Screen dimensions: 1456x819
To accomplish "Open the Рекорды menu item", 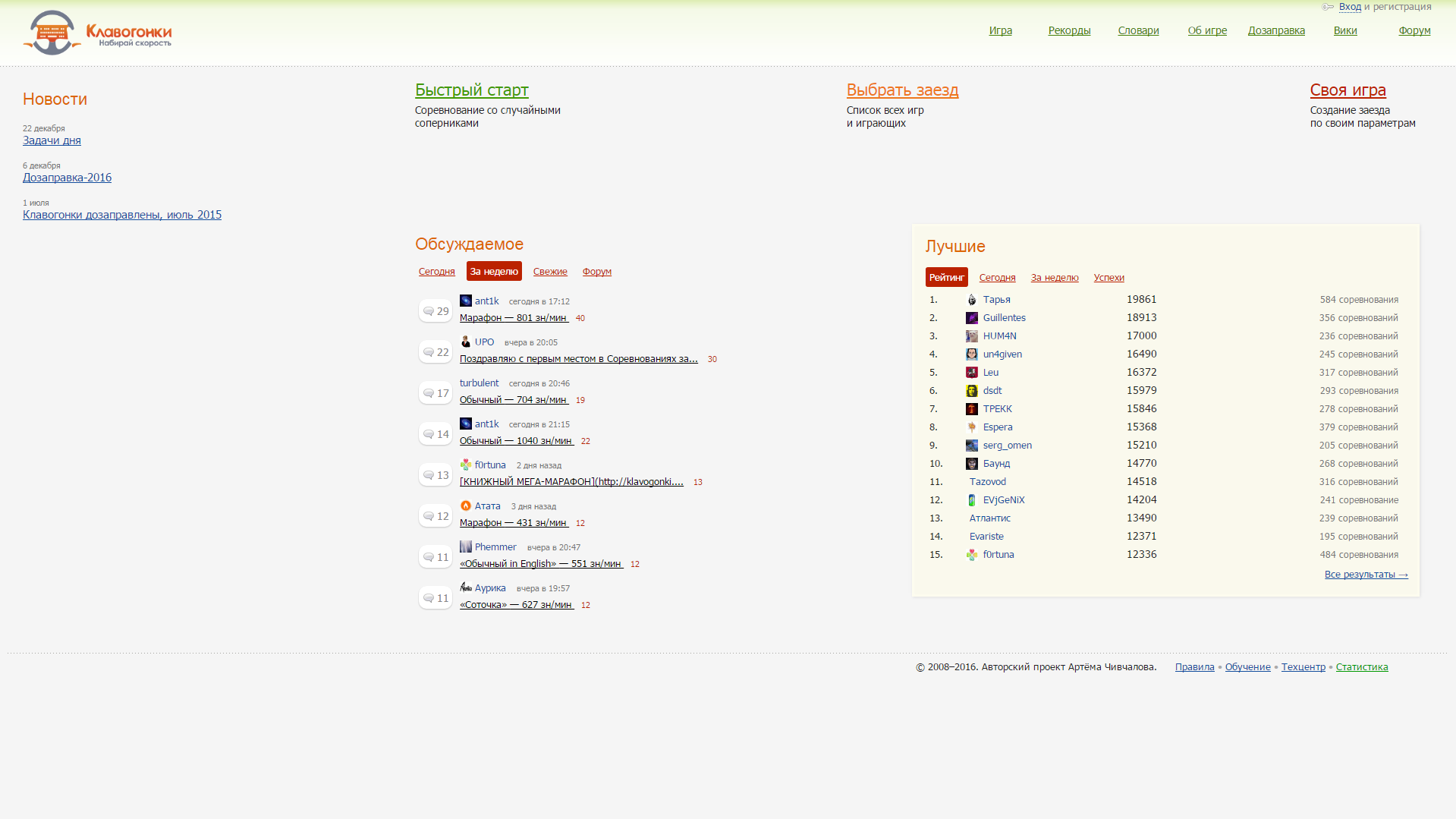I will (1069, 30).
